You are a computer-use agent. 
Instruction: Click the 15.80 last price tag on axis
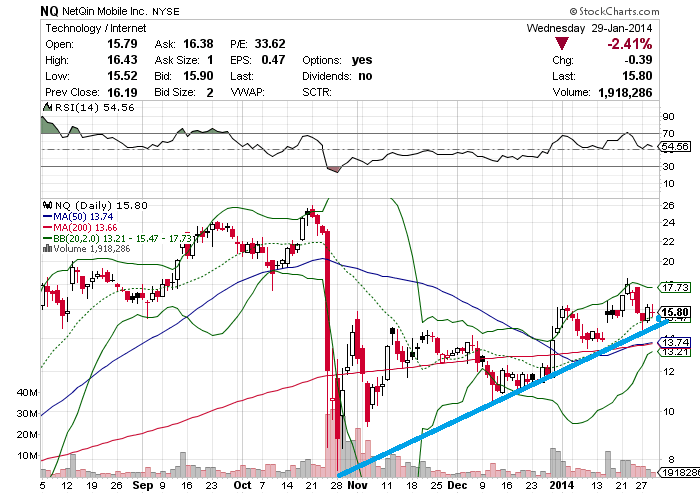[675, 312]
